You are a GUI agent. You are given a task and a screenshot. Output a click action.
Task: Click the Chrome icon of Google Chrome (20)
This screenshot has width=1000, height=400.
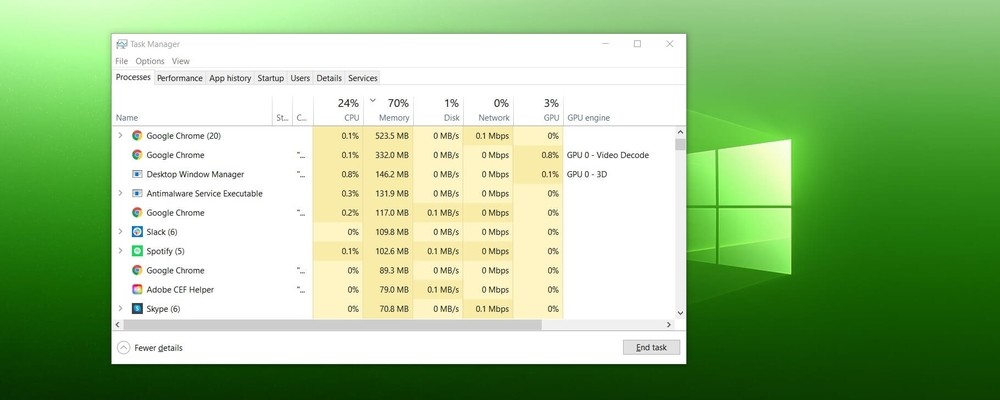tap(137, 135)
